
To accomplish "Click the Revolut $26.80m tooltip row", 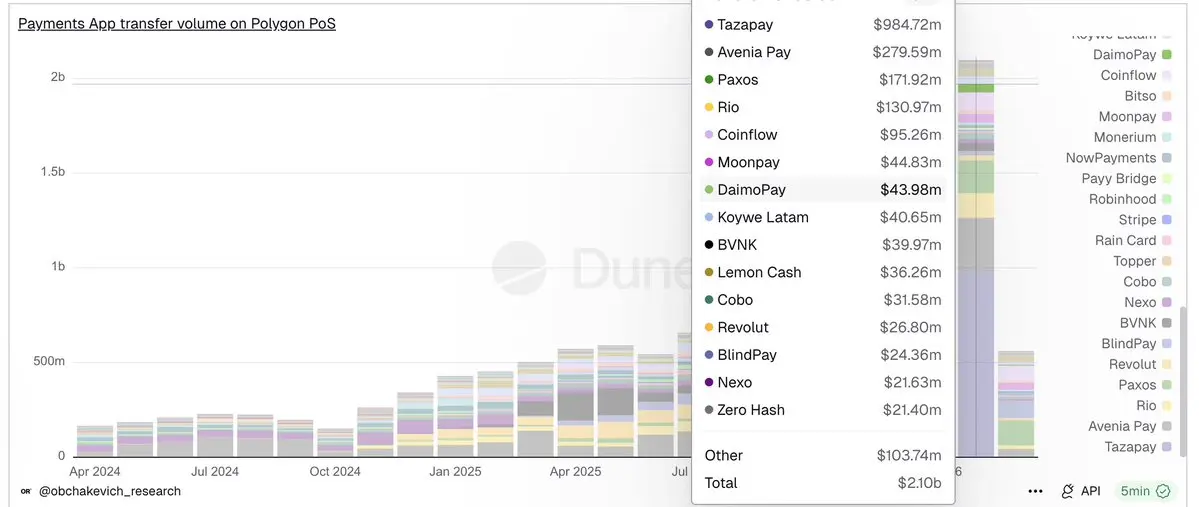I will (x=823, y=328).
